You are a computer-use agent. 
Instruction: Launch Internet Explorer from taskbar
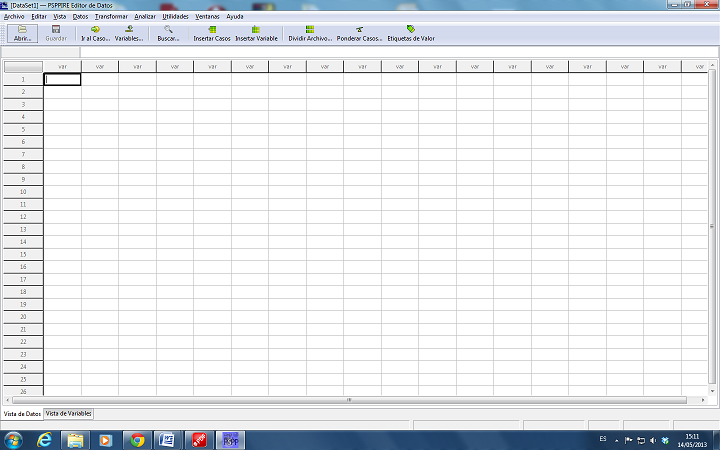(x=45, y=440)
